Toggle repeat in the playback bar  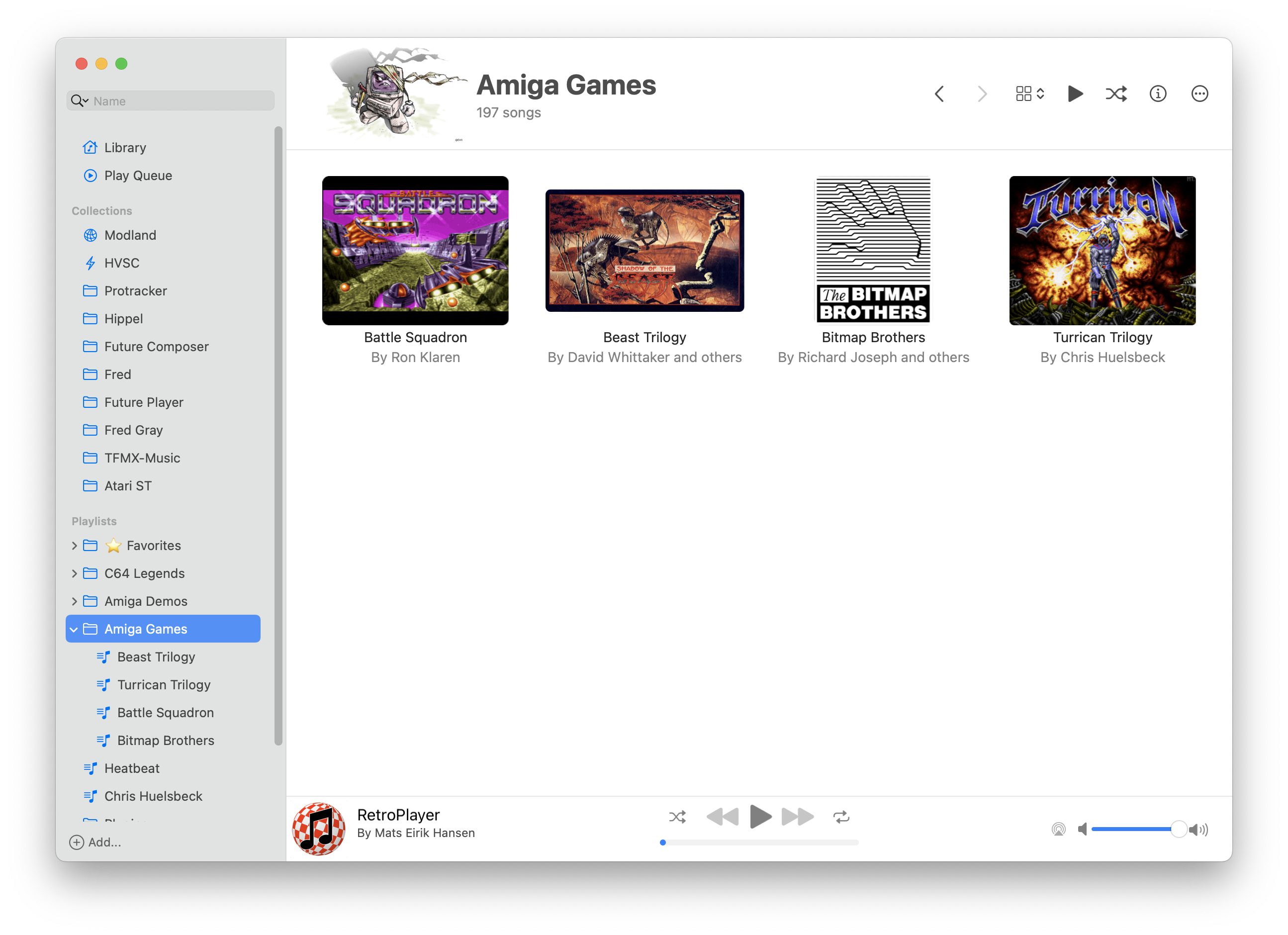(841, 816)
